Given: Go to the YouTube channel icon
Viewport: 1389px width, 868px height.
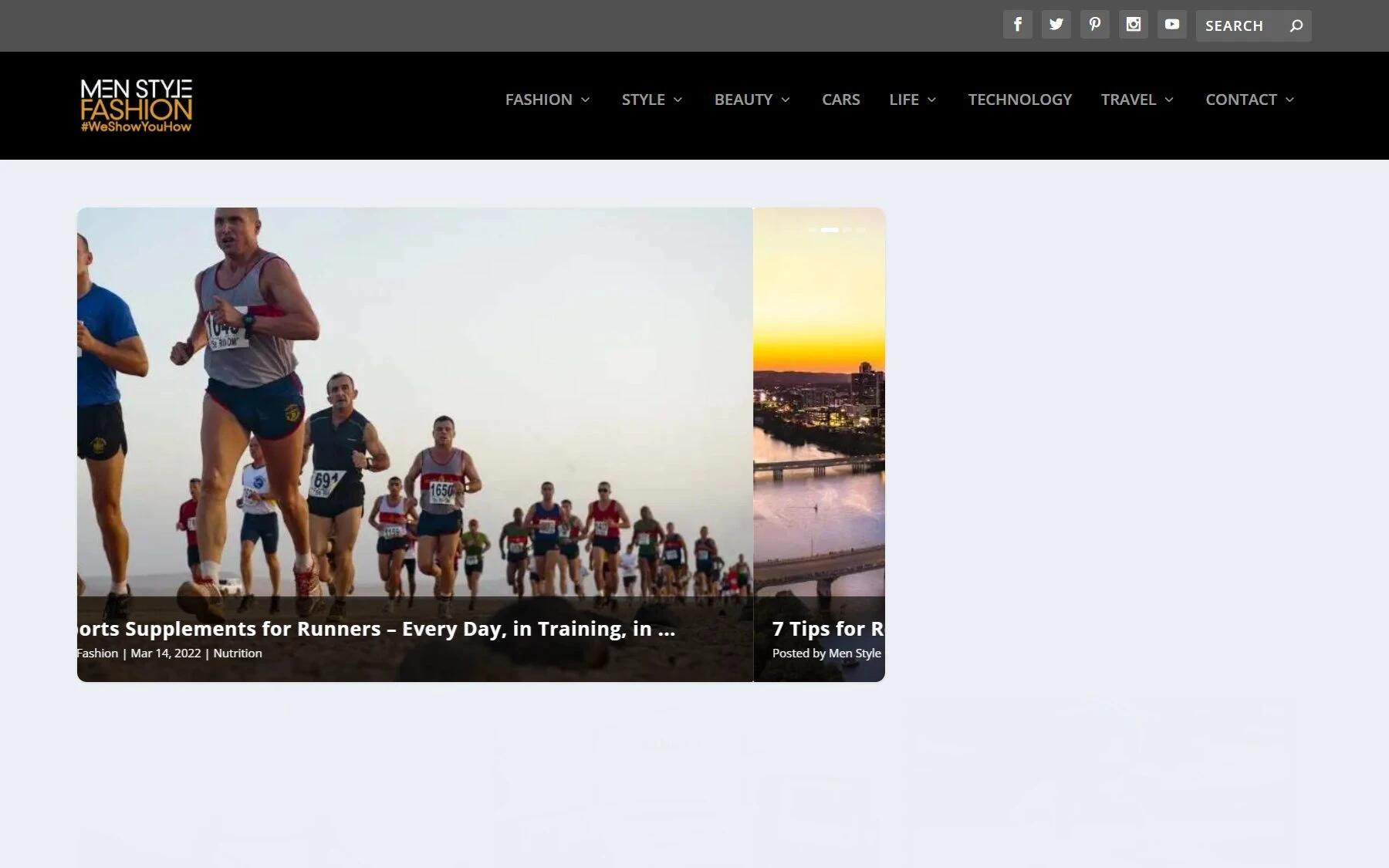Looking at the screenshot, I should (1171, 25).
